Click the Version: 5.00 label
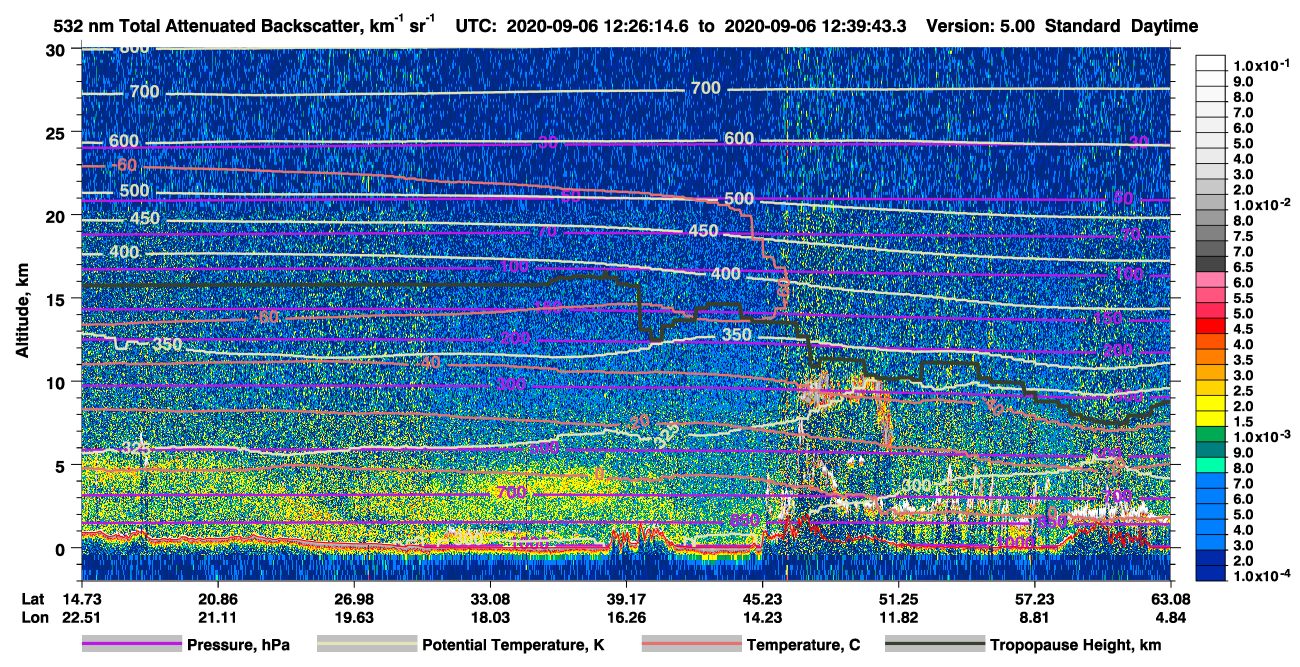1300x667 pixels. click(982, 27)
